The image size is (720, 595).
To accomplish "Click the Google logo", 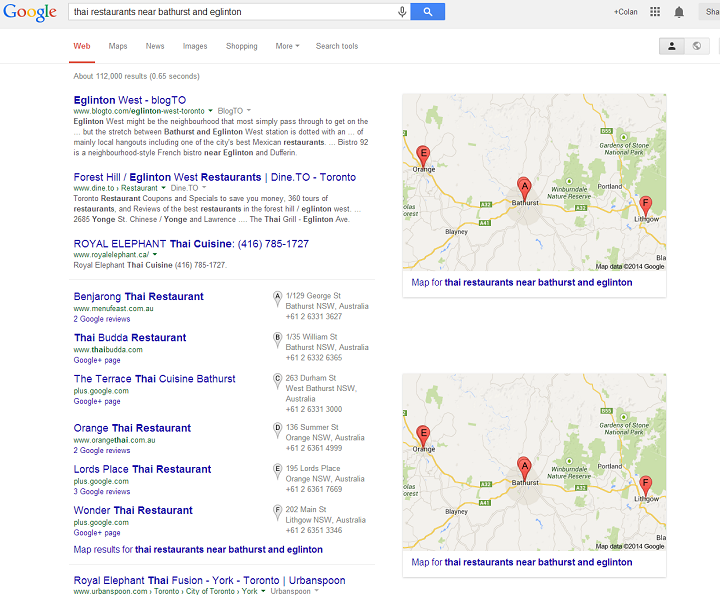I will [x=30, y=12].
